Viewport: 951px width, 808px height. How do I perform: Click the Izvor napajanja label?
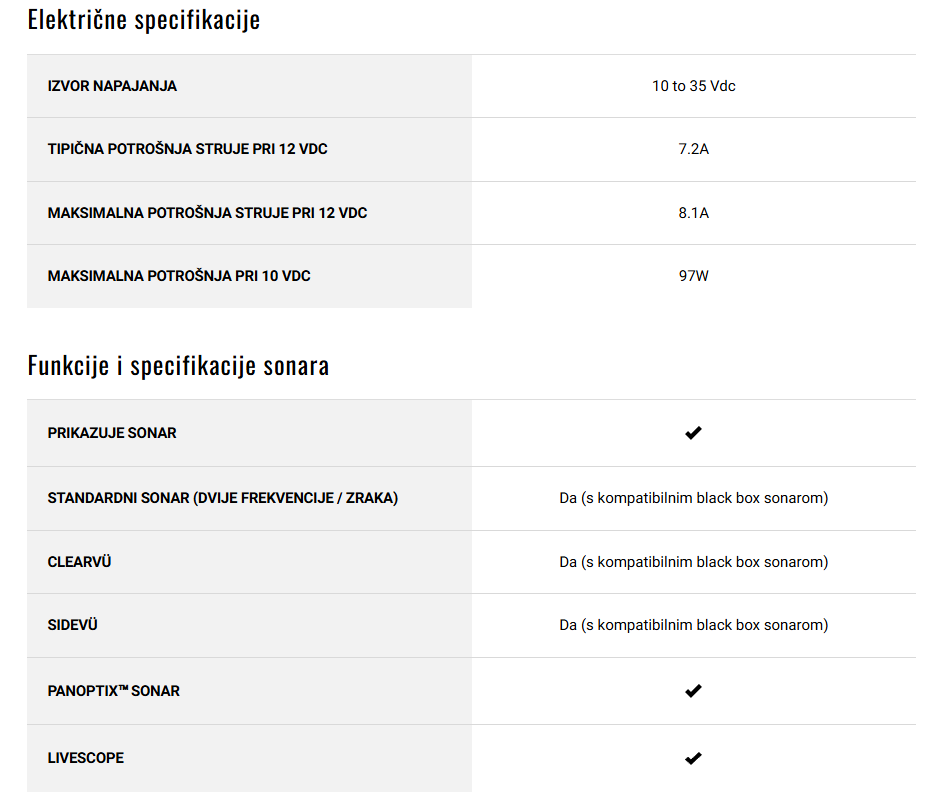(x=112, y=86)
